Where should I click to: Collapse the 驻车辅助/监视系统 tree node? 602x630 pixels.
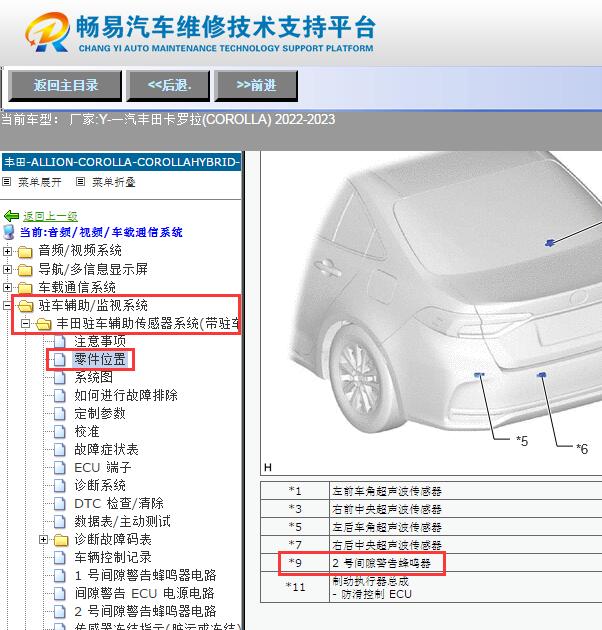[x=7, y=306]
